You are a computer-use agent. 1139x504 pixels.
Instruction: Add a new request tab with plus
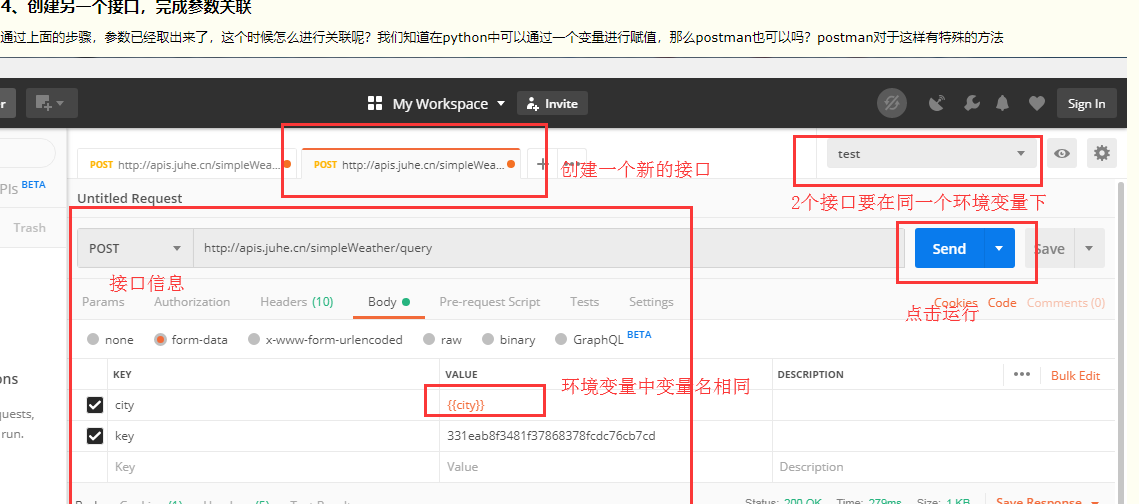pyautogui.click(x=542, y=164)
